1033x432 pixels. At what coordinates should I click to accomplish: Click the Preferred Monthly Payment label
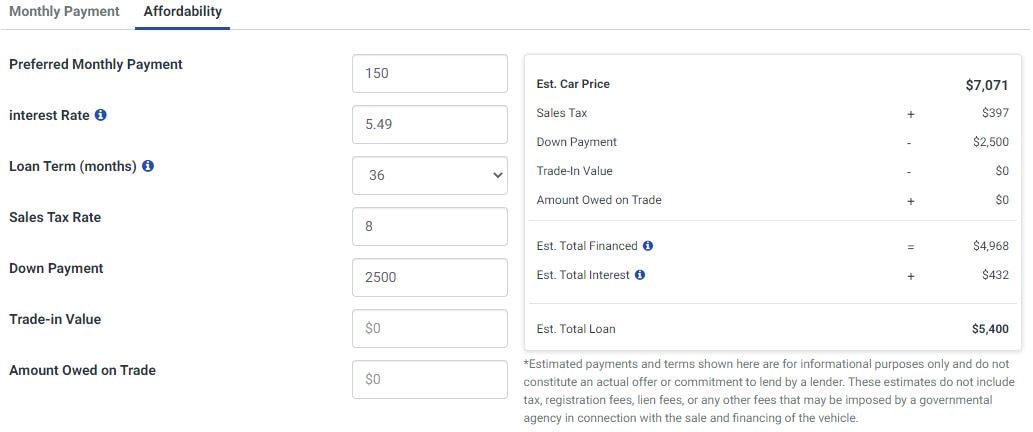(x=96, y=65)
